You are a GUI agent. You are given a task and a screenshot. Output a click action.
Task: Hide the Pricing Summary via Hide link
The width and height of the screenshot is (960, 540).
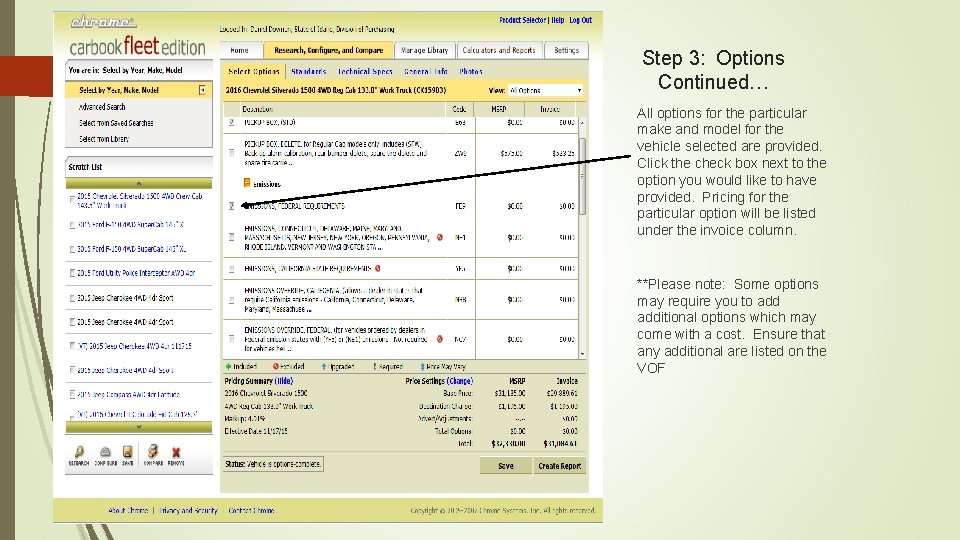[283, 381]
